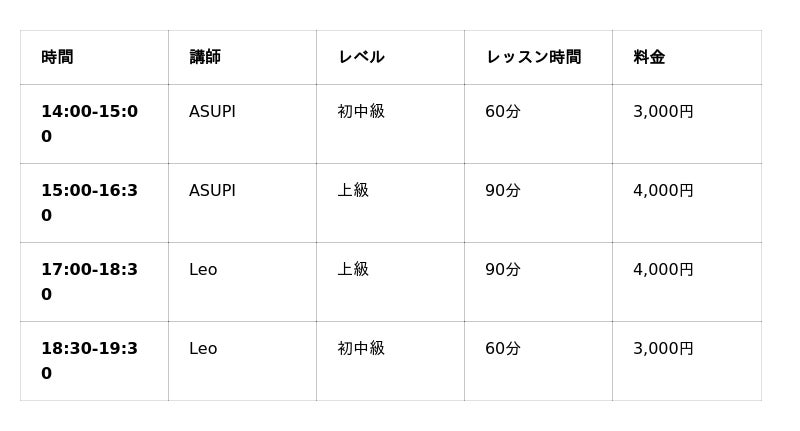The width and height of the screenshot is (800, 431).
Task: Click ASUPI in the 14:00 row
Action: pyautogui.click(x=212, y=112)
